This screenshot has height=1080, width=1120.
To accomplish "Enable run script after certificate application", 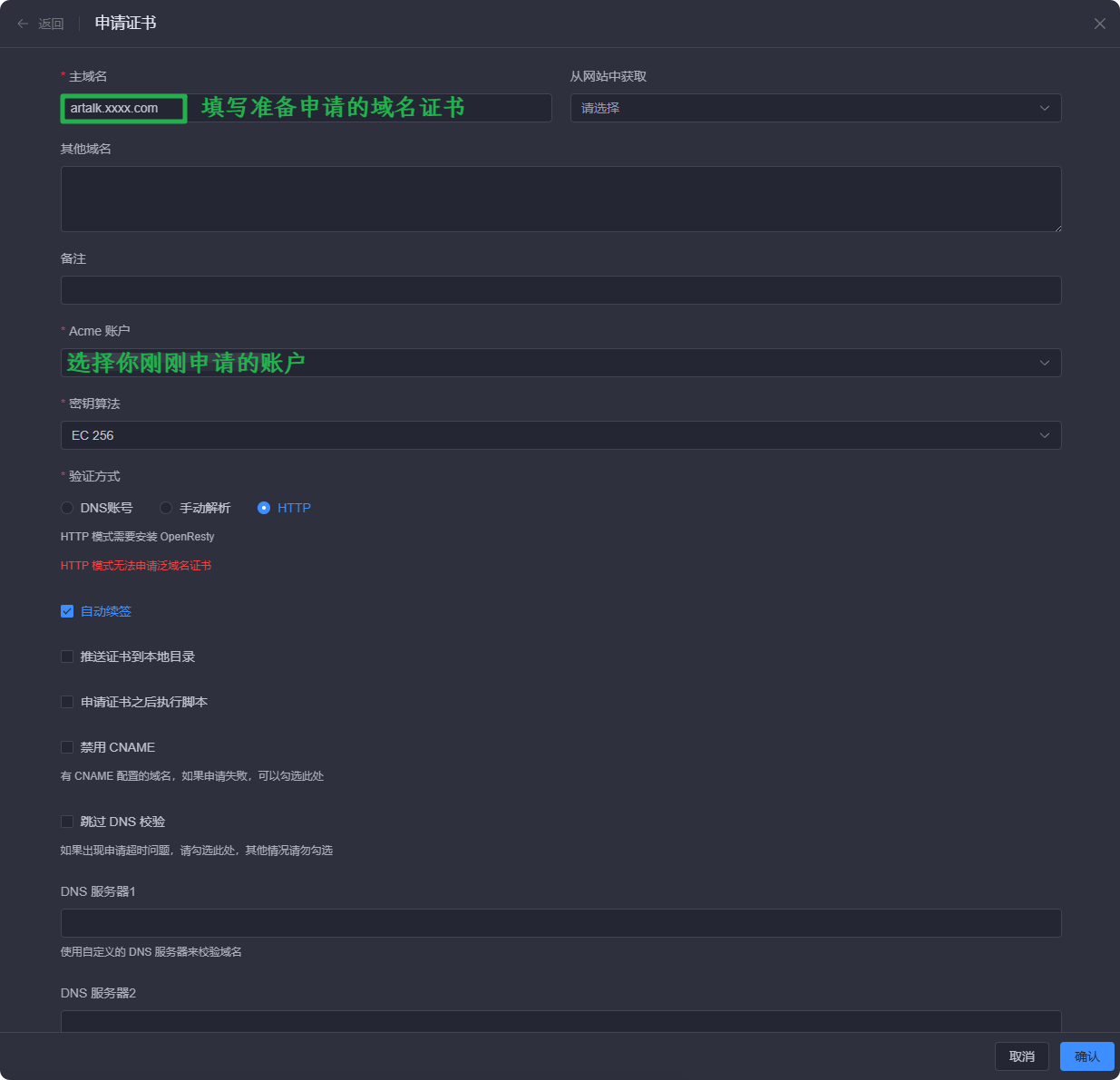I will (x=67, y=702).
